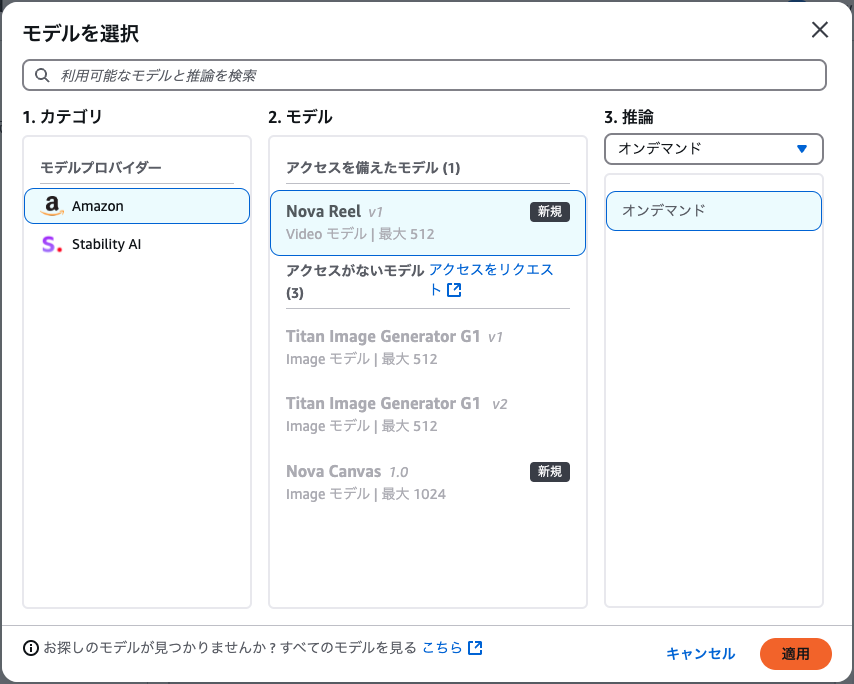Click the blue dropdown arrow in 推論
The height and width of the screenshot is (684, 854).
coord(801,149)
